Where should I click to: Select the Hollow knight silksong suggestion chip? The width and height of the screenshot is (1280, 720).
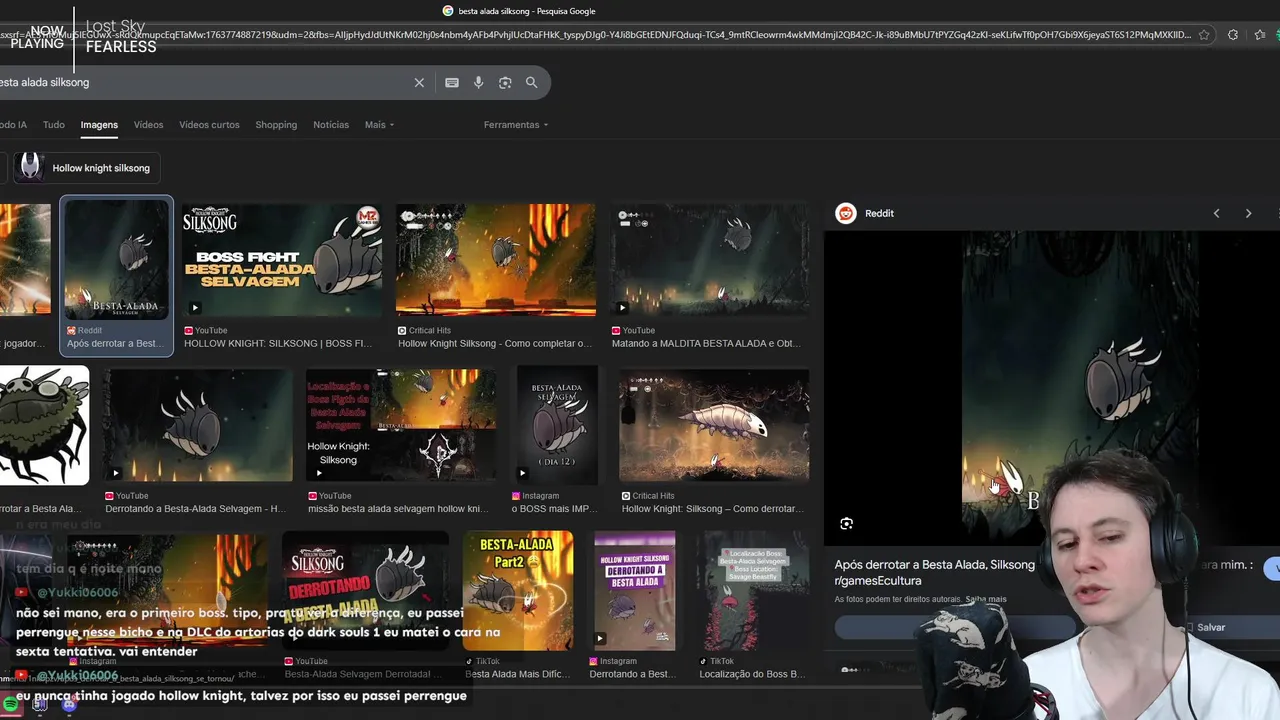pos(88,168)
